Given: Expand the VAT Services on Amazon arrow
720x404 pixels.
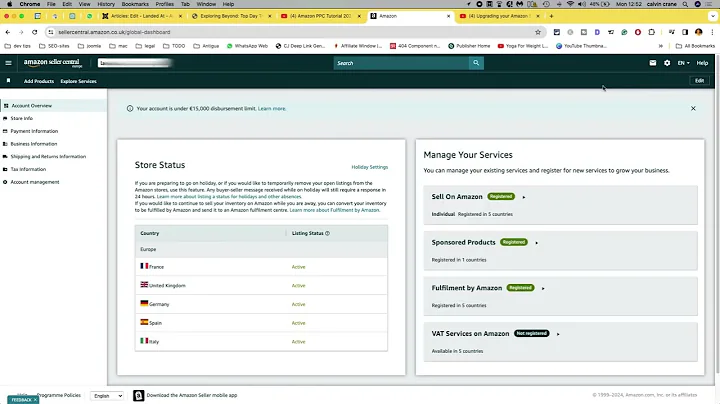Looking at the screenshot, I should click(557, 334).
